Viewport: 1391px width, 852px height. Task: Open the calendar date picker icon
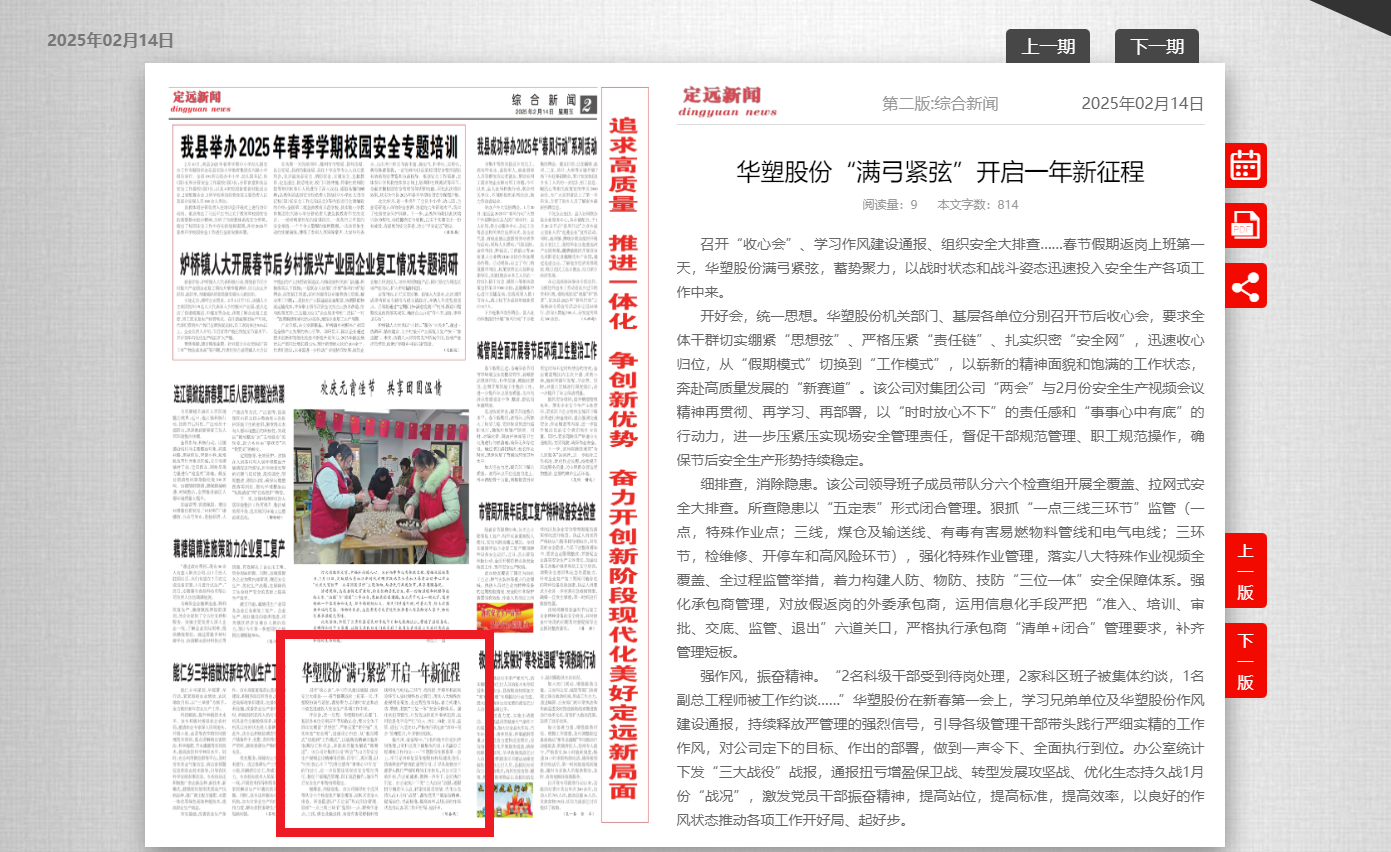click(1245, 165)
